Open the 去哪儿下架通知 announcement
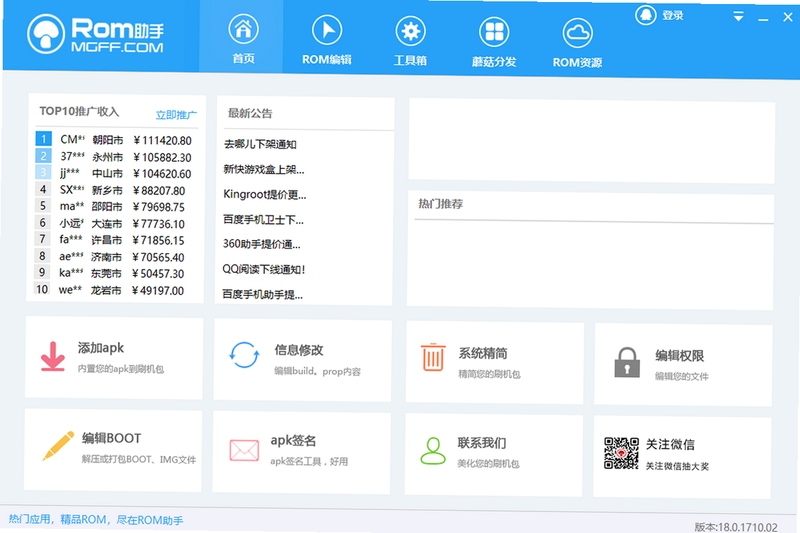This screenshot has height=533, width=800. pos(260,144)
